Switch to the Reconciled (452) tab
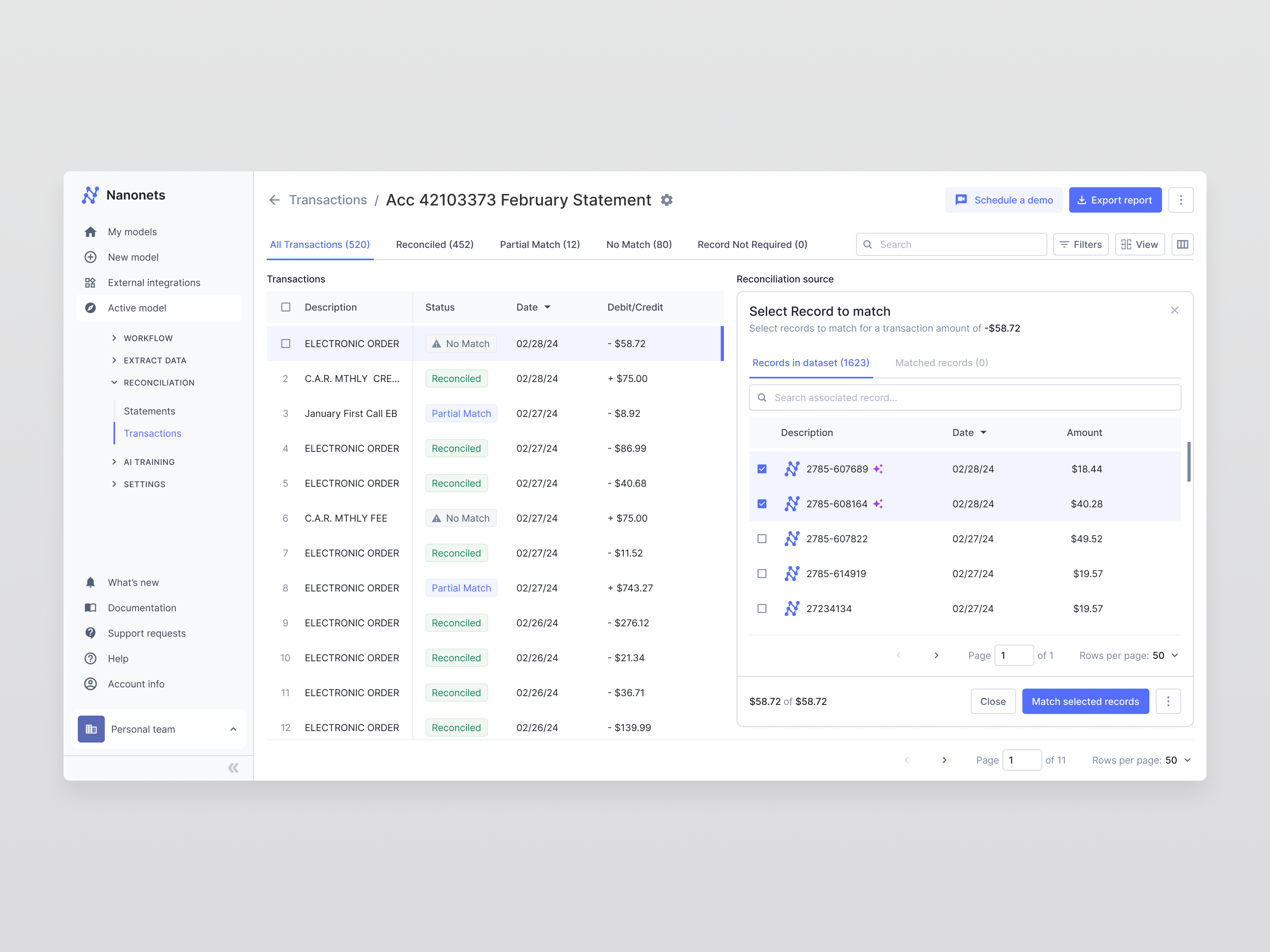Screen dimensions: 1270x952 coord(435,244)
